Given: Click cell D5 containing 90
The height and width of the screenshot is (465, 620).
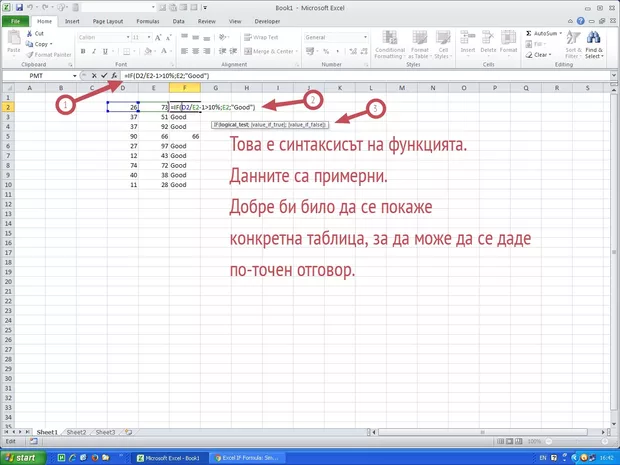Looking at the screenshot, I should 123,136.
